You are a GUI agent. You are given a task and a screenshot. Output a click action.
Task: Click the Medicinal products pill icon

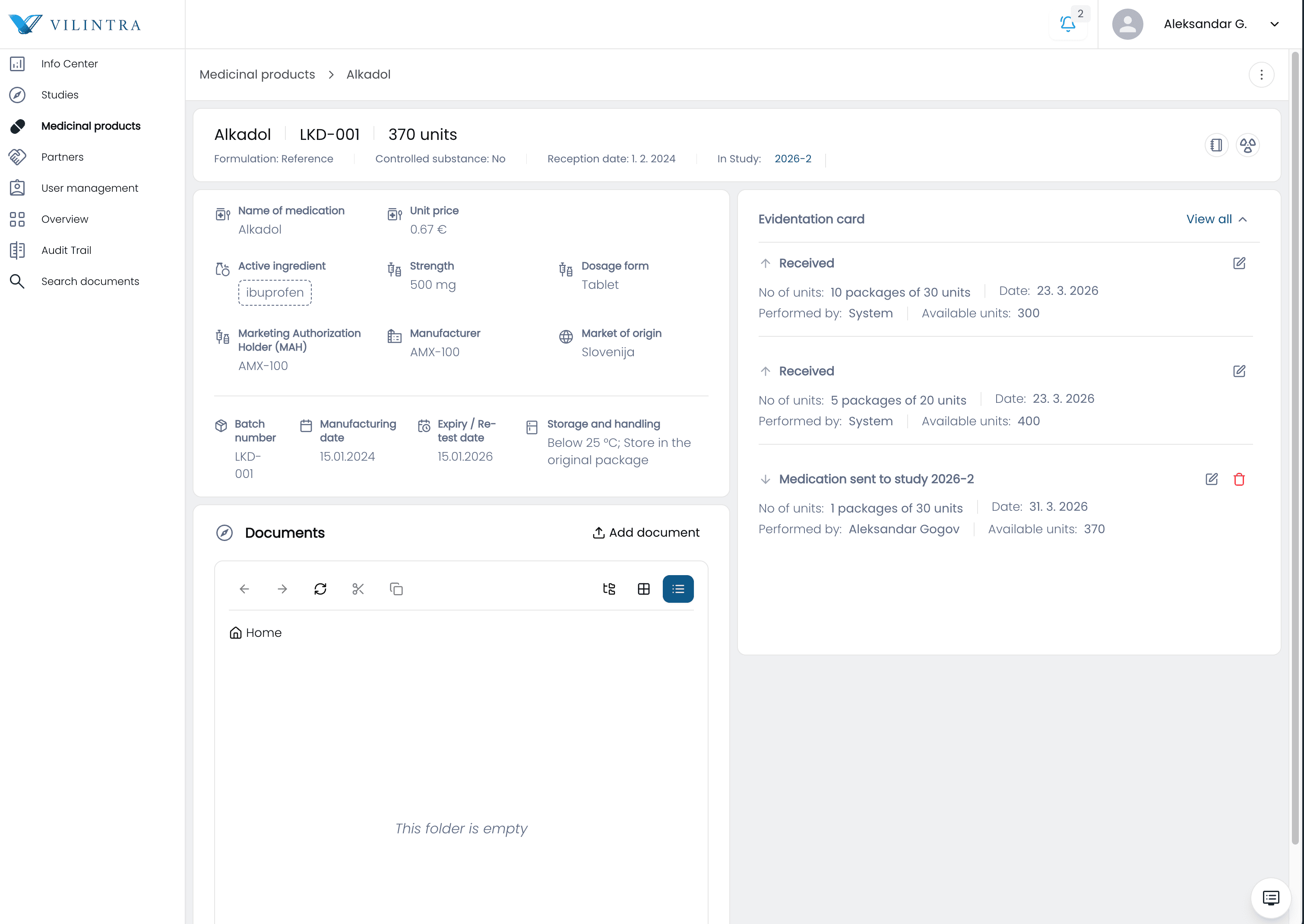tap(17, 126)
